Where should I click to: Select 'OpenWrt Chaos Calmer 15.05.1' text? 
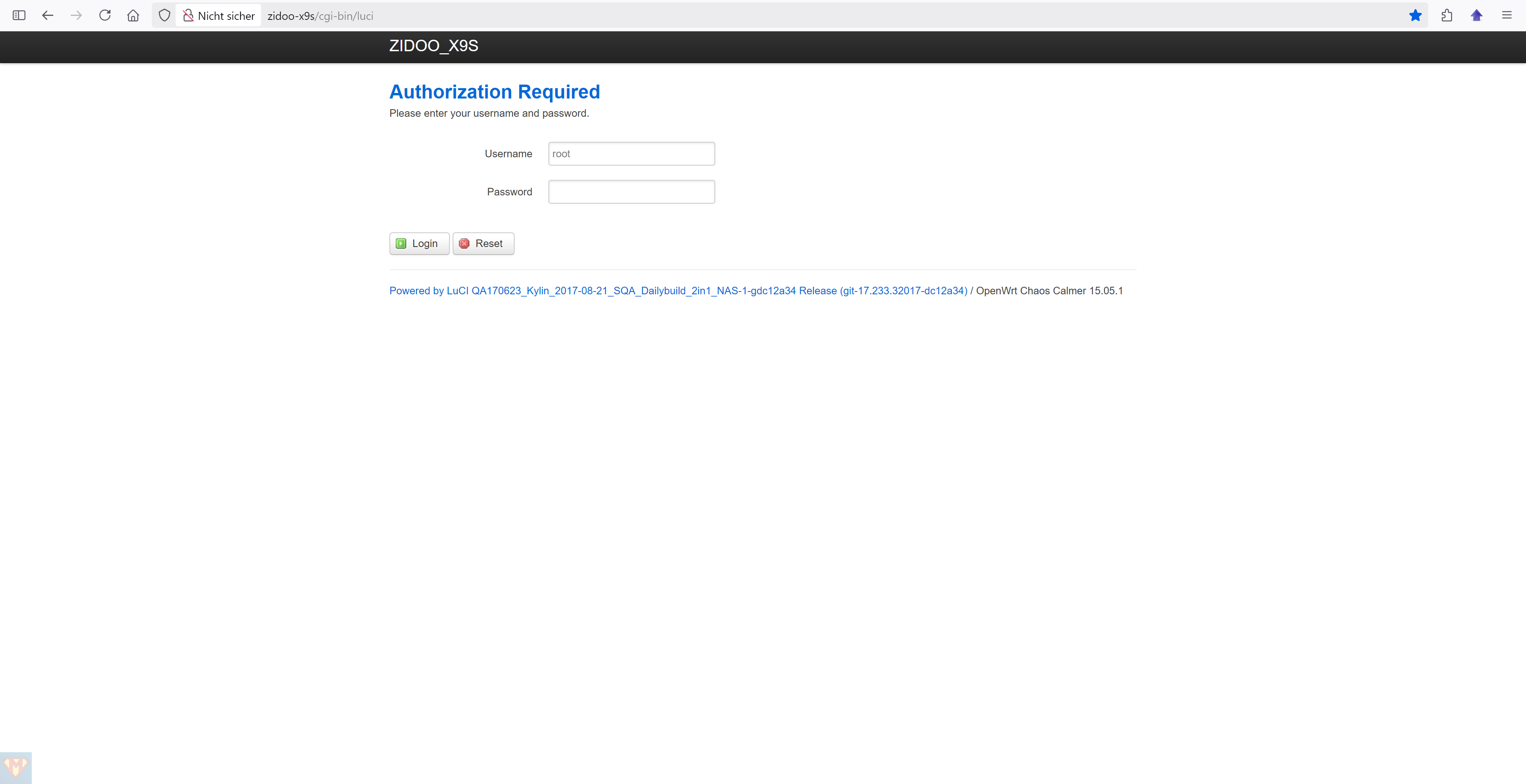point(1049,291)
